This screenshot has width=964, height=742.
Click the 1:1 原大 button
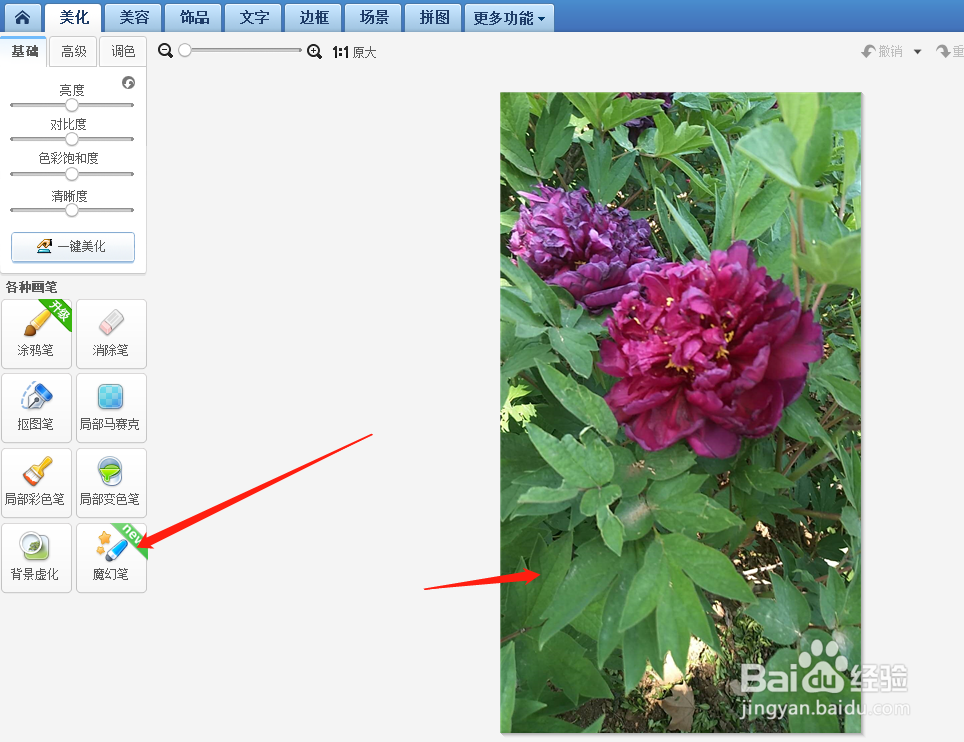point(354,52)
